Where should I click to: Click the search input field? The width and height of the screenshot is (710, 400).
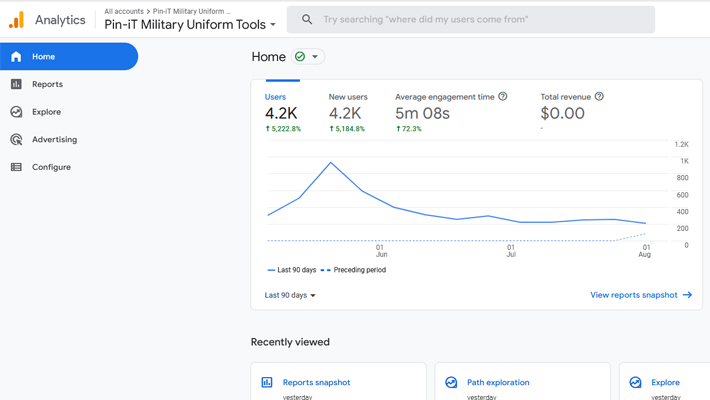point(471,19)
